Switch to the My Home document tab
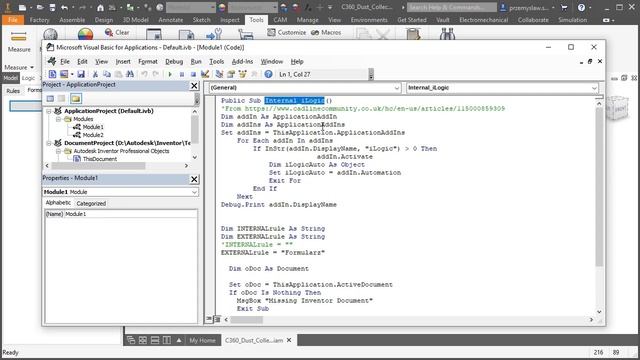The height and width of the screenshot is (360, 640). point(202,340)
